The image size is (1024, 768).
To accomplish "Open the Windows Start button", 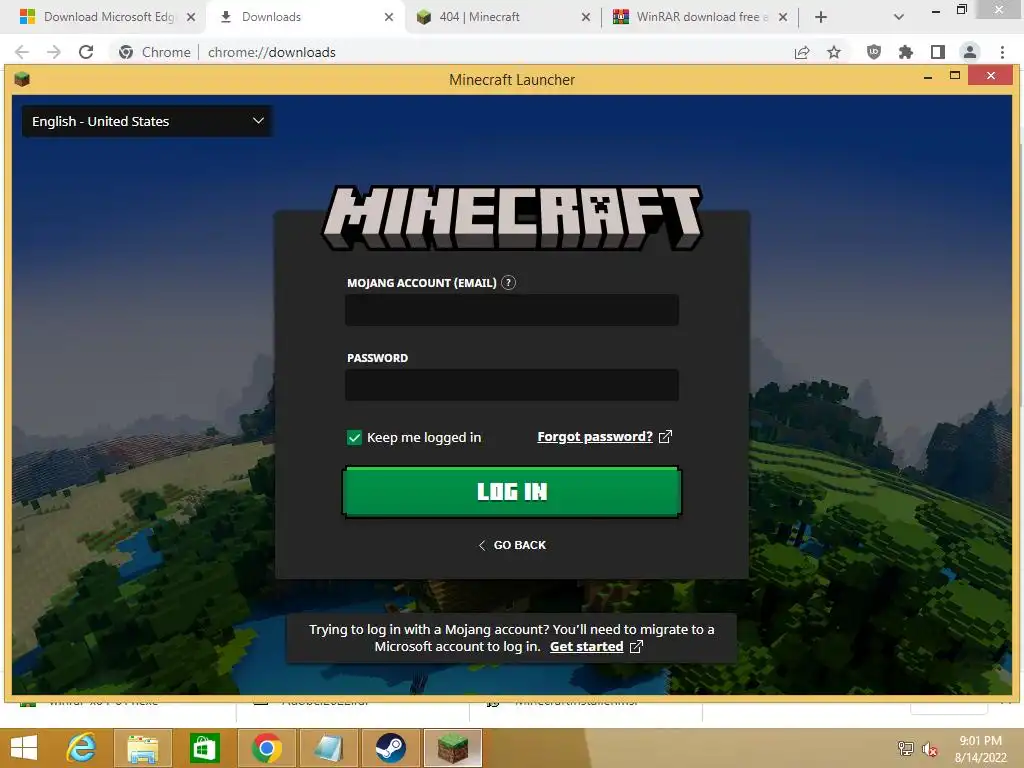I will tap(24, 748).
